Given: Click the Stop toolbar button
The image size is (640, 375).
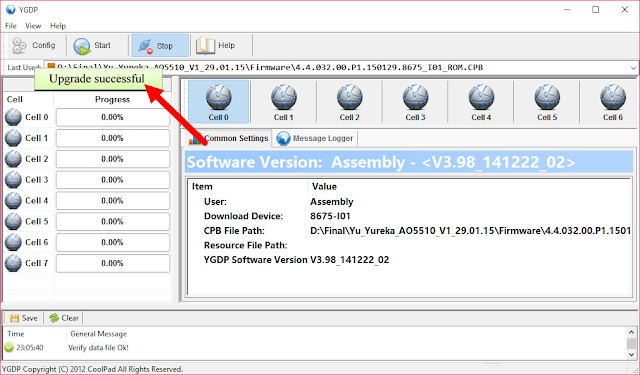Looking at the screenshot, I should [160, 45].
